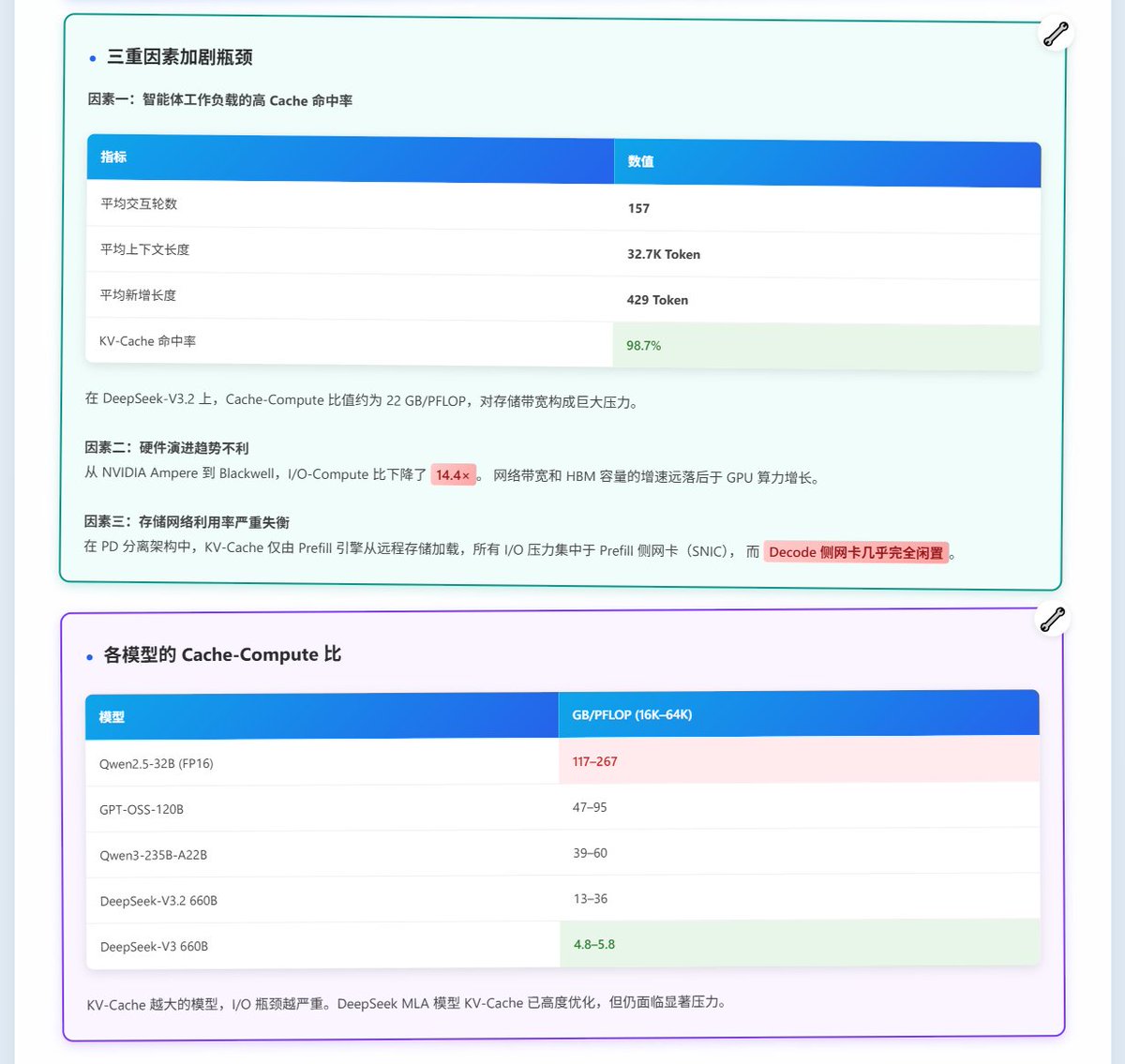
Task: Select the highlighted 14.4× badge
Action: pyautogui.click(x=455, y=474)
